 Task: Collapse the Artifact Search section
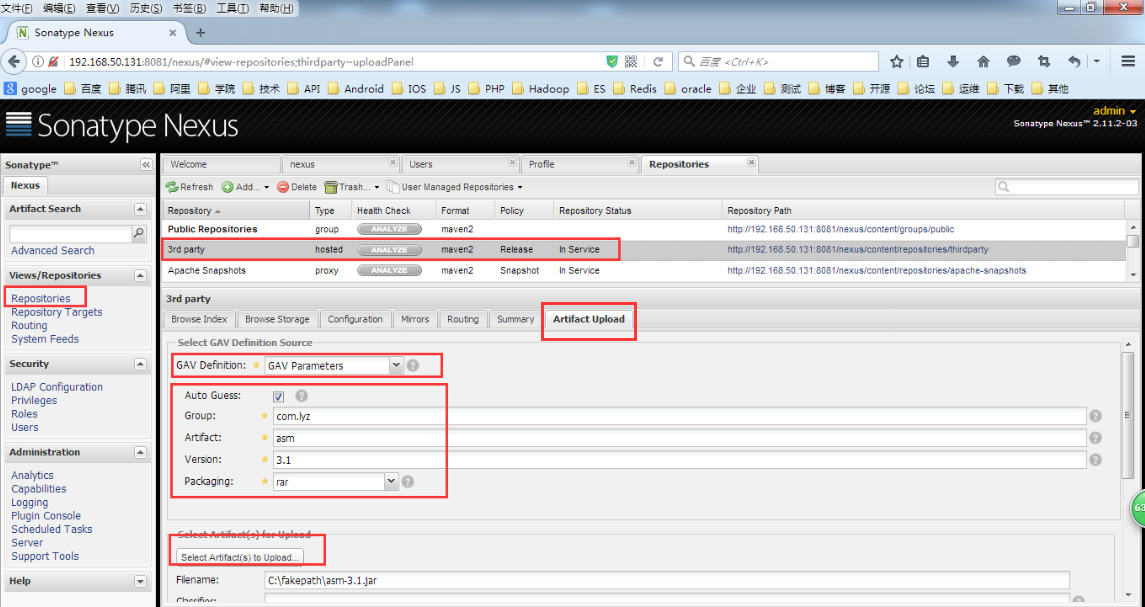click(x=140, y=210)
